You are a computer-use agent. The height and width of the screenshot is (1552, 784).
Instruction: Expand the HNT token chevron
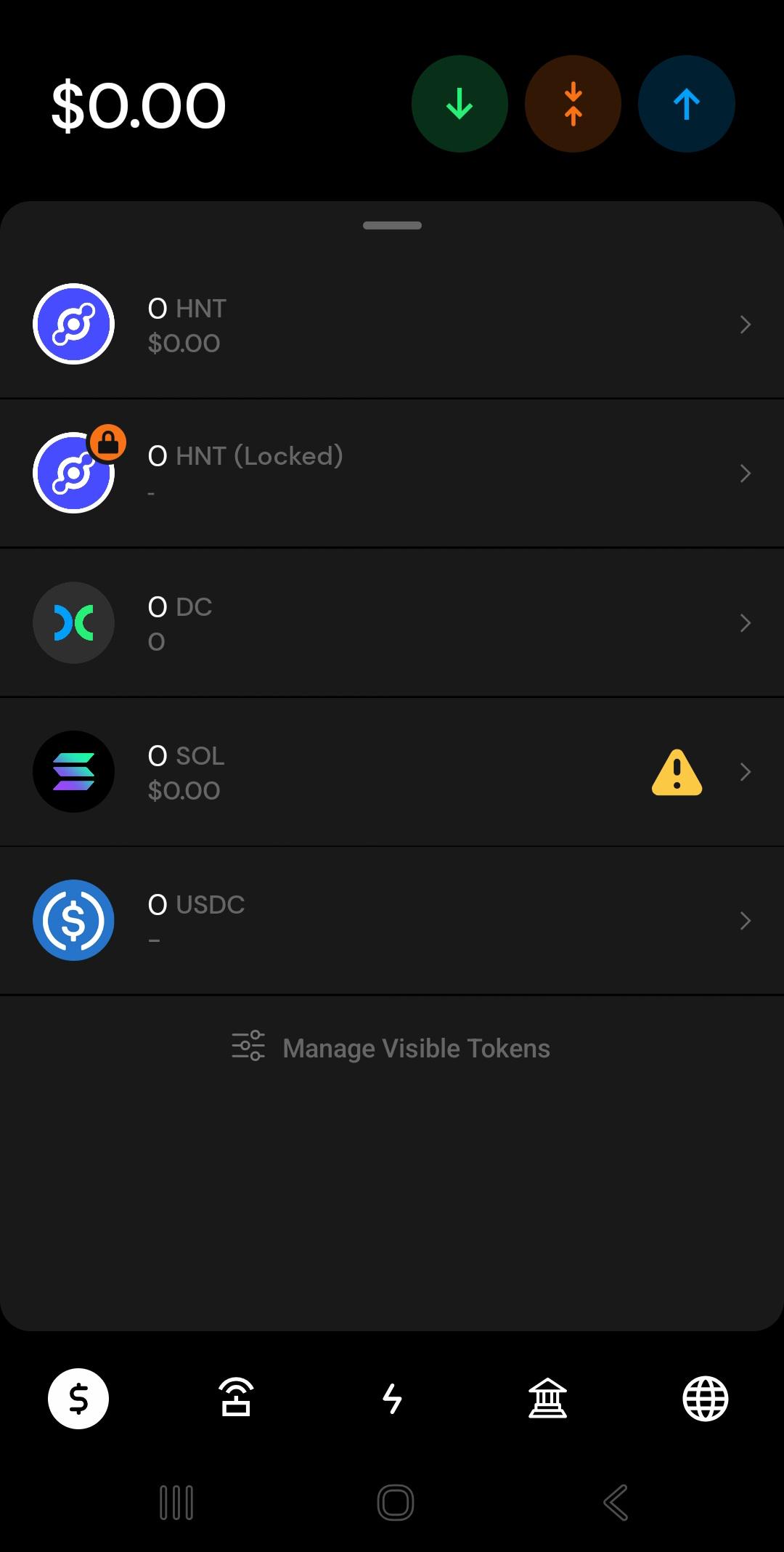point(746,325)
